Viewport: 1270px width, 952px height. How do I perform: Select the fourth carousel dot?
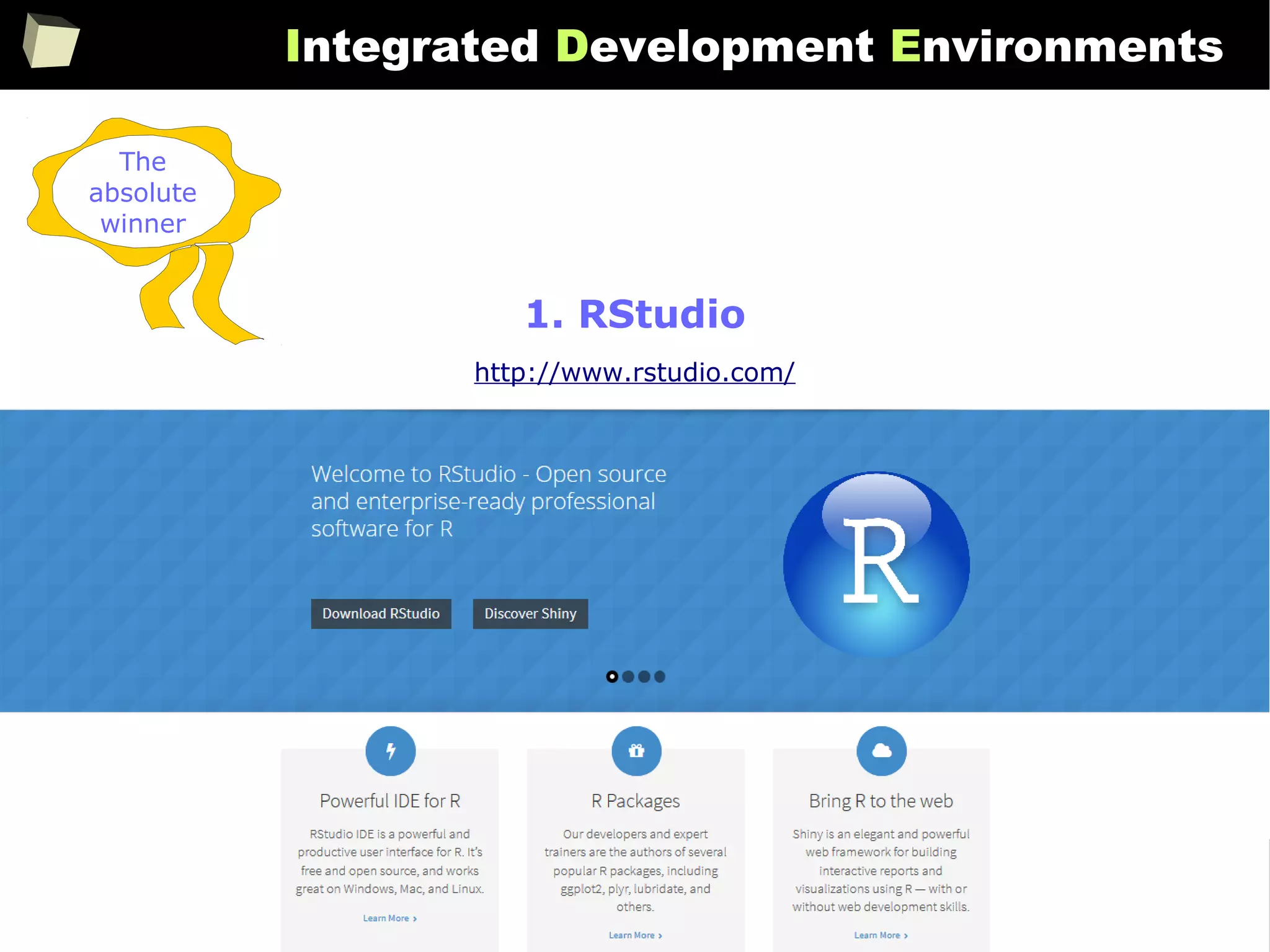pyautogui.click(x=660, y=677)
